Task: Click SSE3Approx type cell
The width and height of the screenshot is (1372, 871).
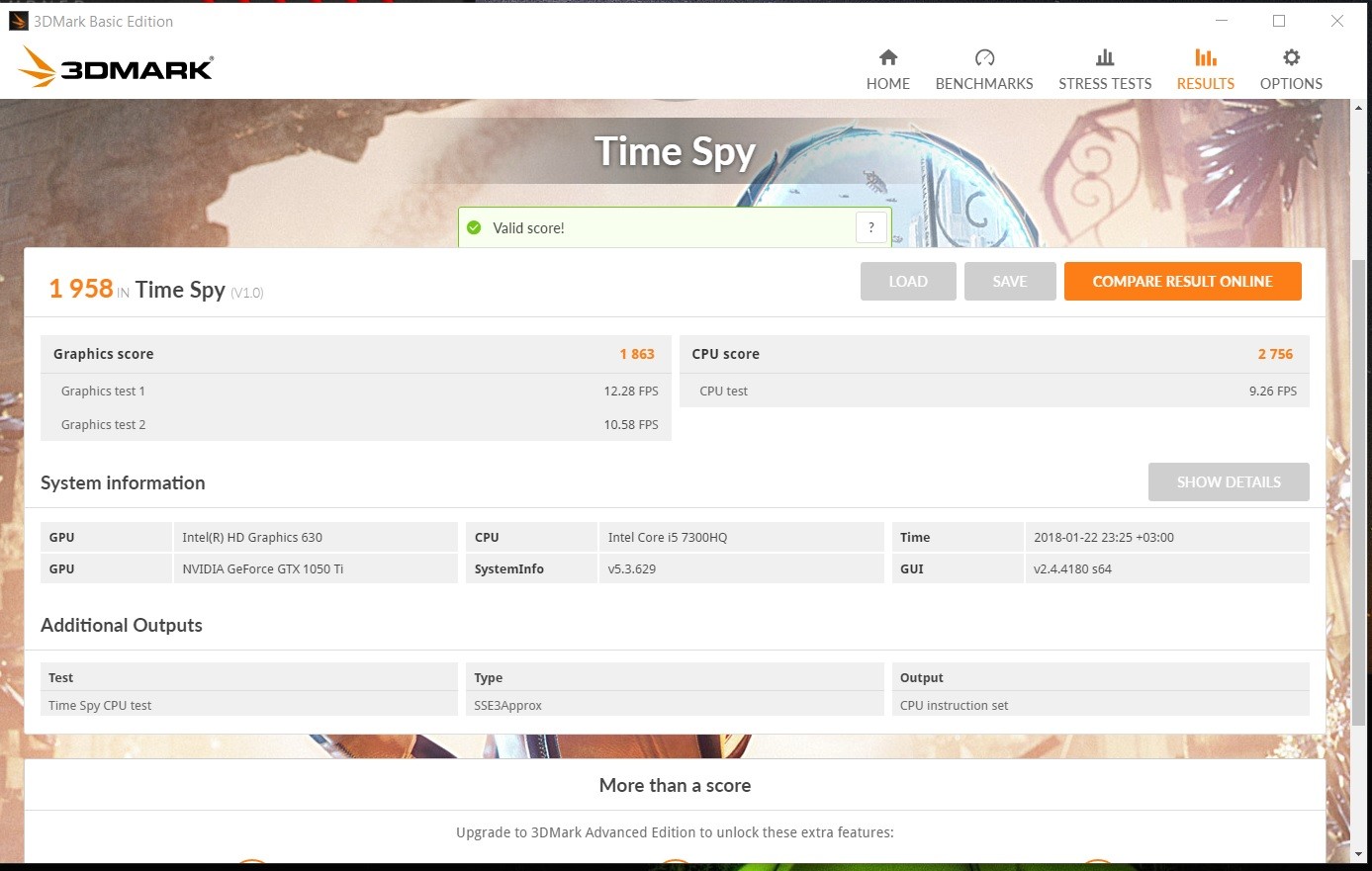Action: (675, 705)
